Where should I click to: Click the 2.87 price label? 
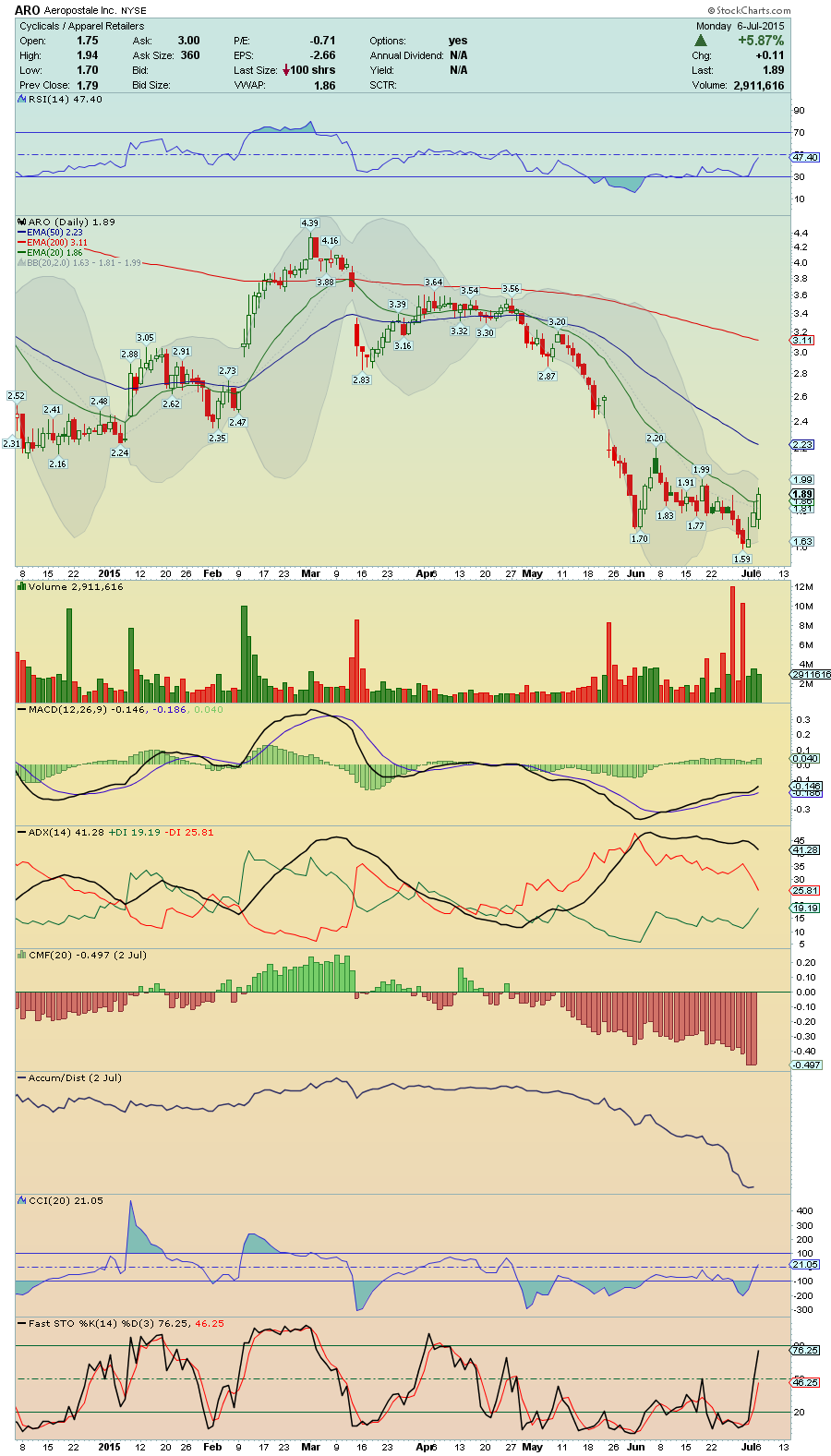click(x=548, y=376)
